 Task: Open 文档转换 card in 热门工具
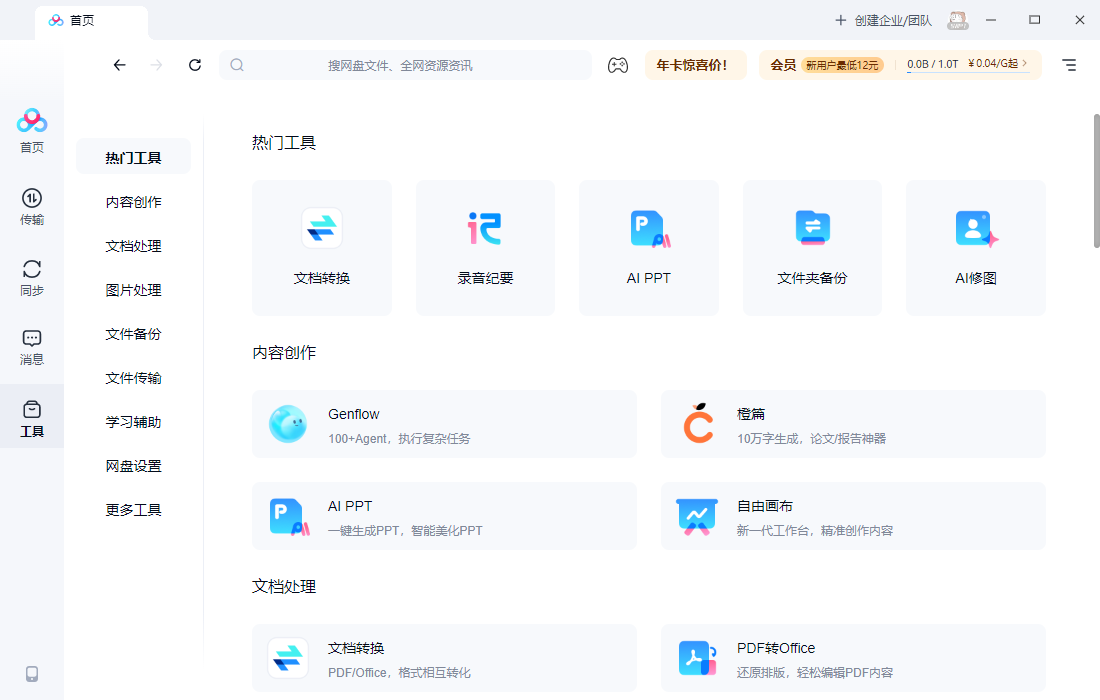322,248
